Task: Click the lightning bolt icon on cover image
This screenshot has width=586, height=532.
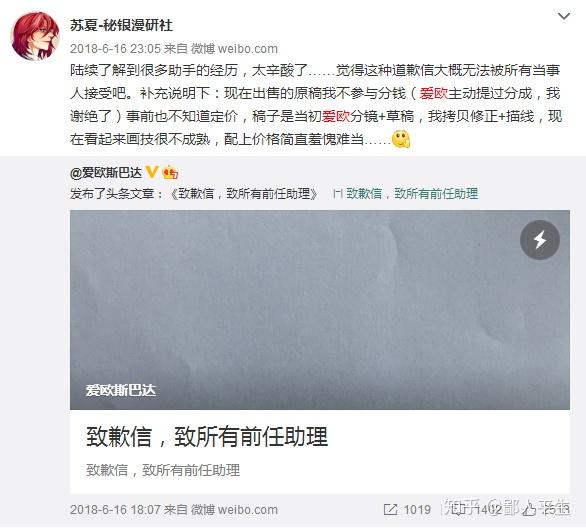Action: click(x=540, y=240)
